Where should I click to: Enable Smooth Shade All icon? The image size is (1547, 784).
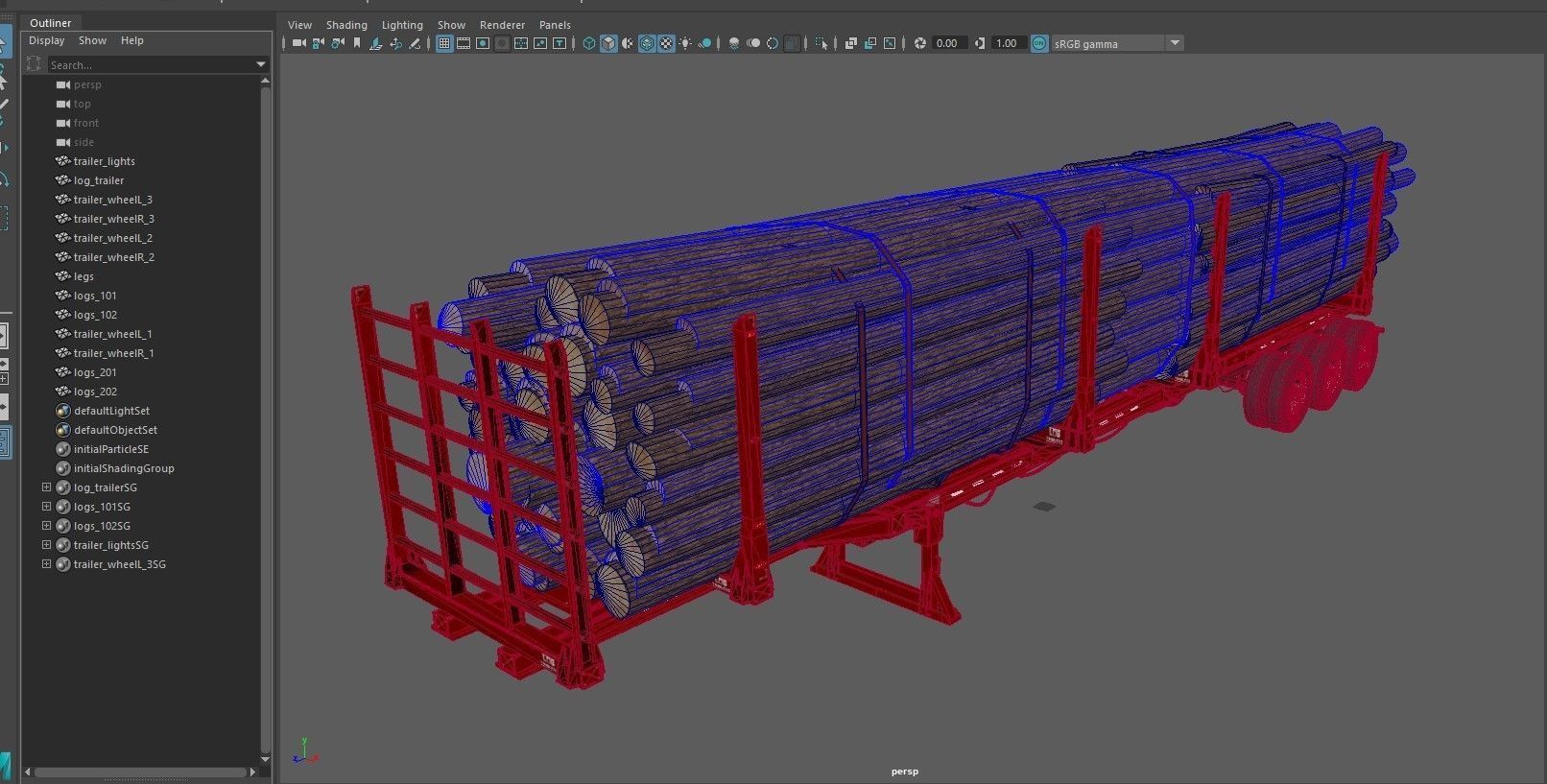(x=608, y=43)
